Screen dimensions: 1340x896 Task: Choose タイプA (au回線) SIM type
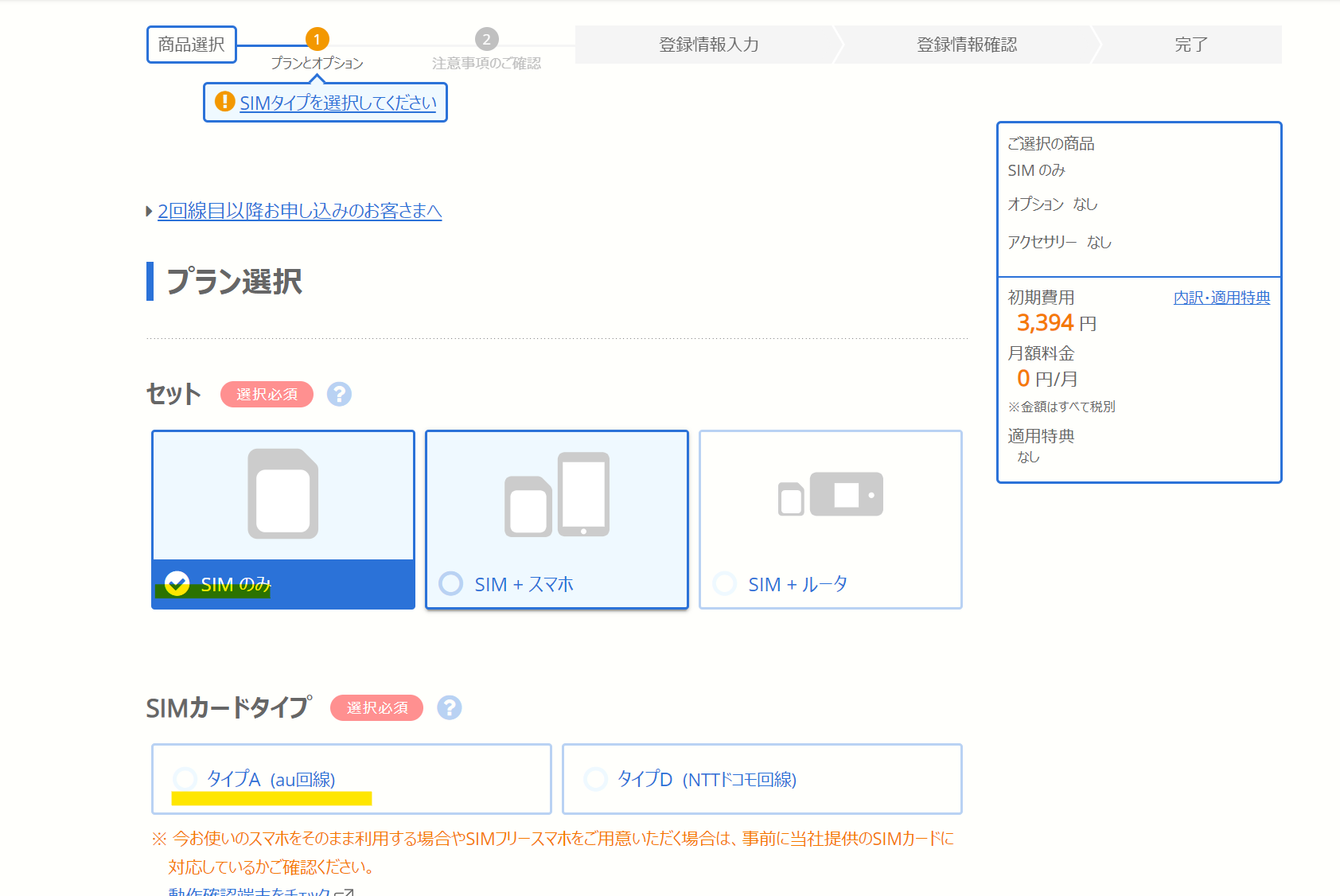point(185,779)
